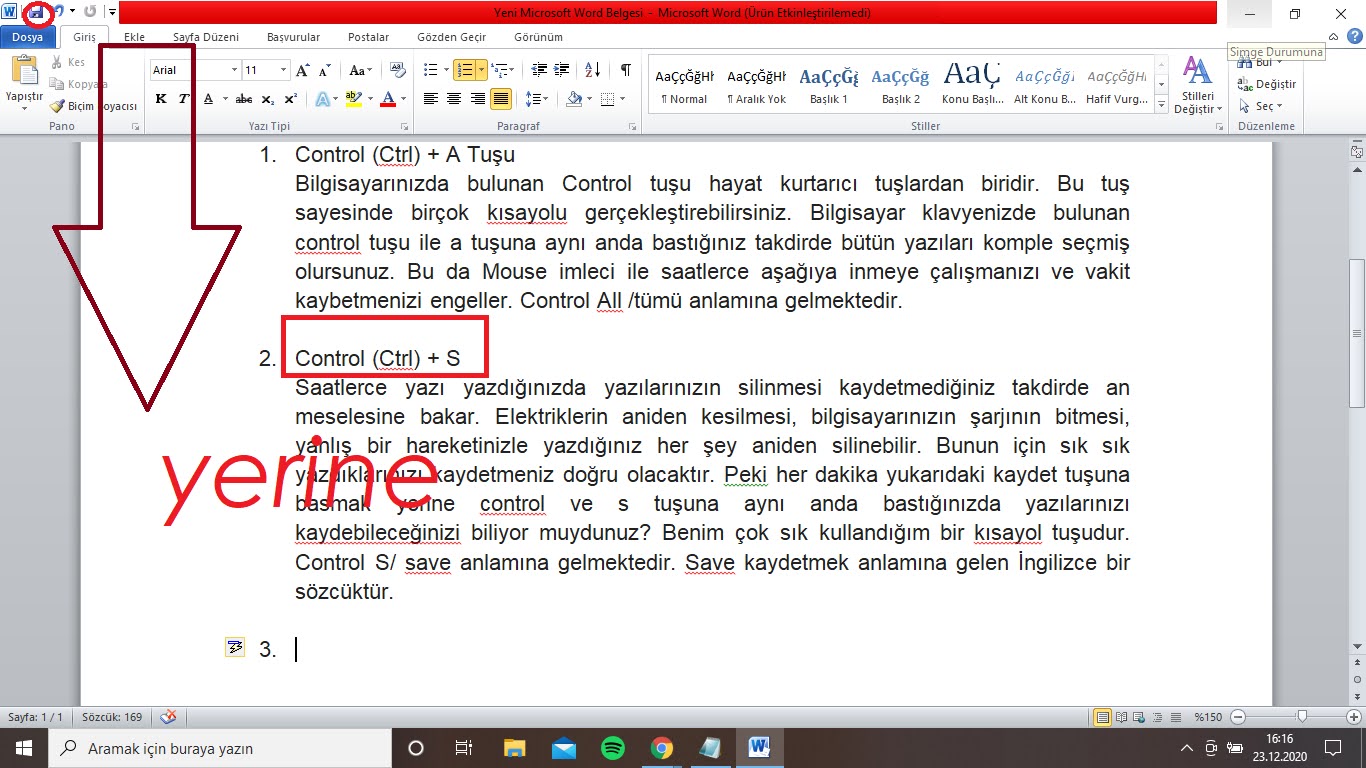The height and width of the screenshot is (768, 1366).
Task: Open Word Help question mark icon
Action: [x=1354, y=37]
